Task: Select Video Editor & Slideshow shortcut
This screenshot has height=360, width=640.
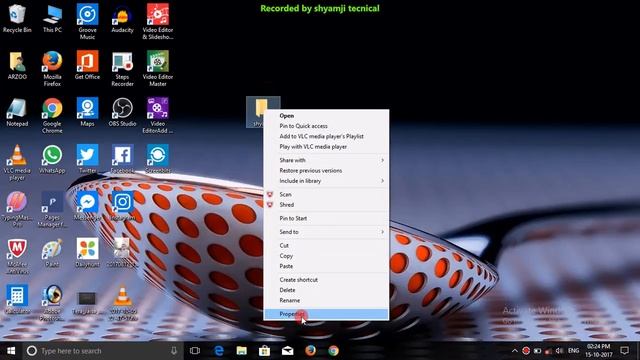Action: [158, 21]
